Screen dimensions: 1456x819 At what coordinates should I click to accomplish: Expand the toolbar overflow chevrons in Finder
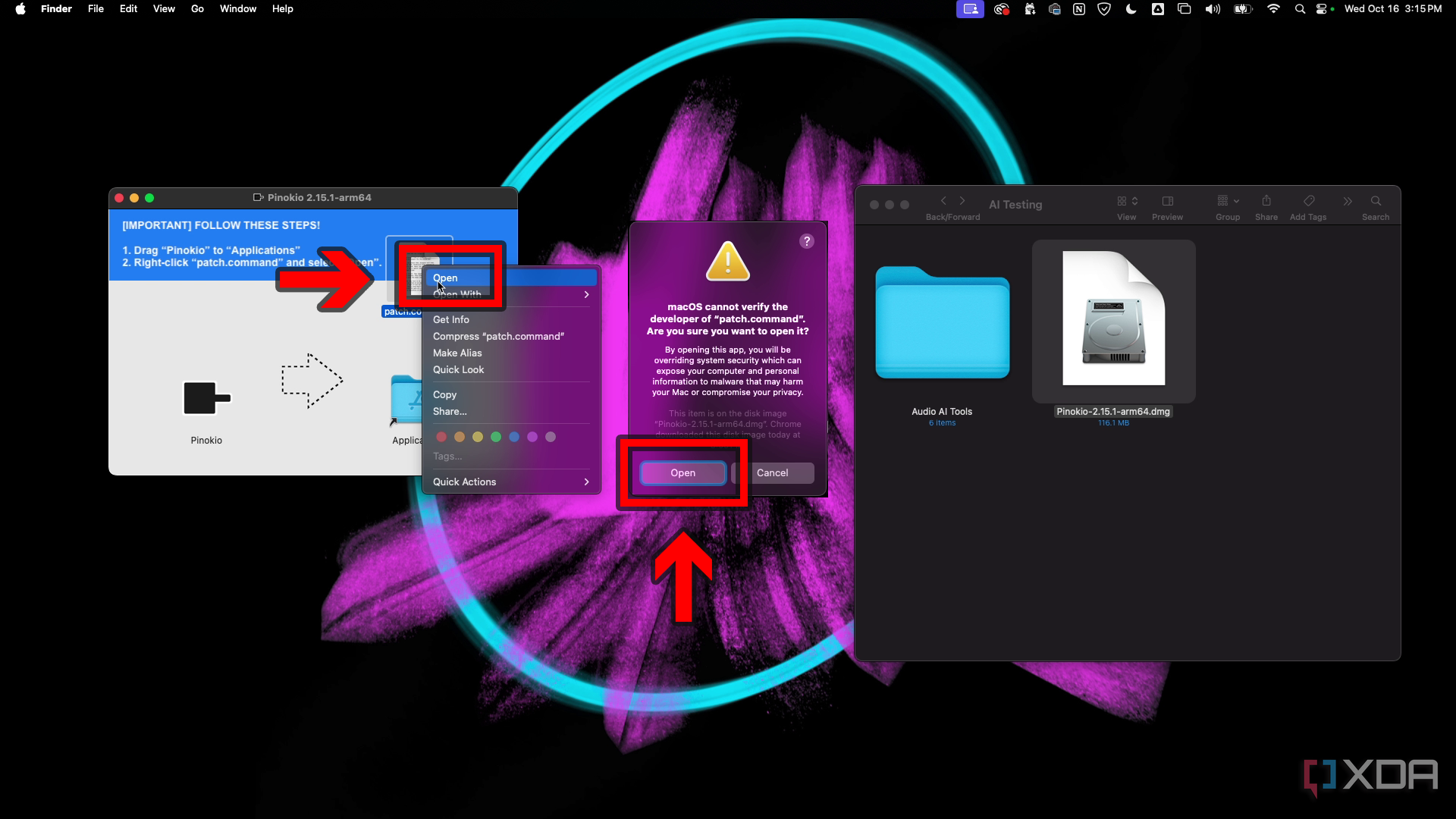click(1348, 201)
